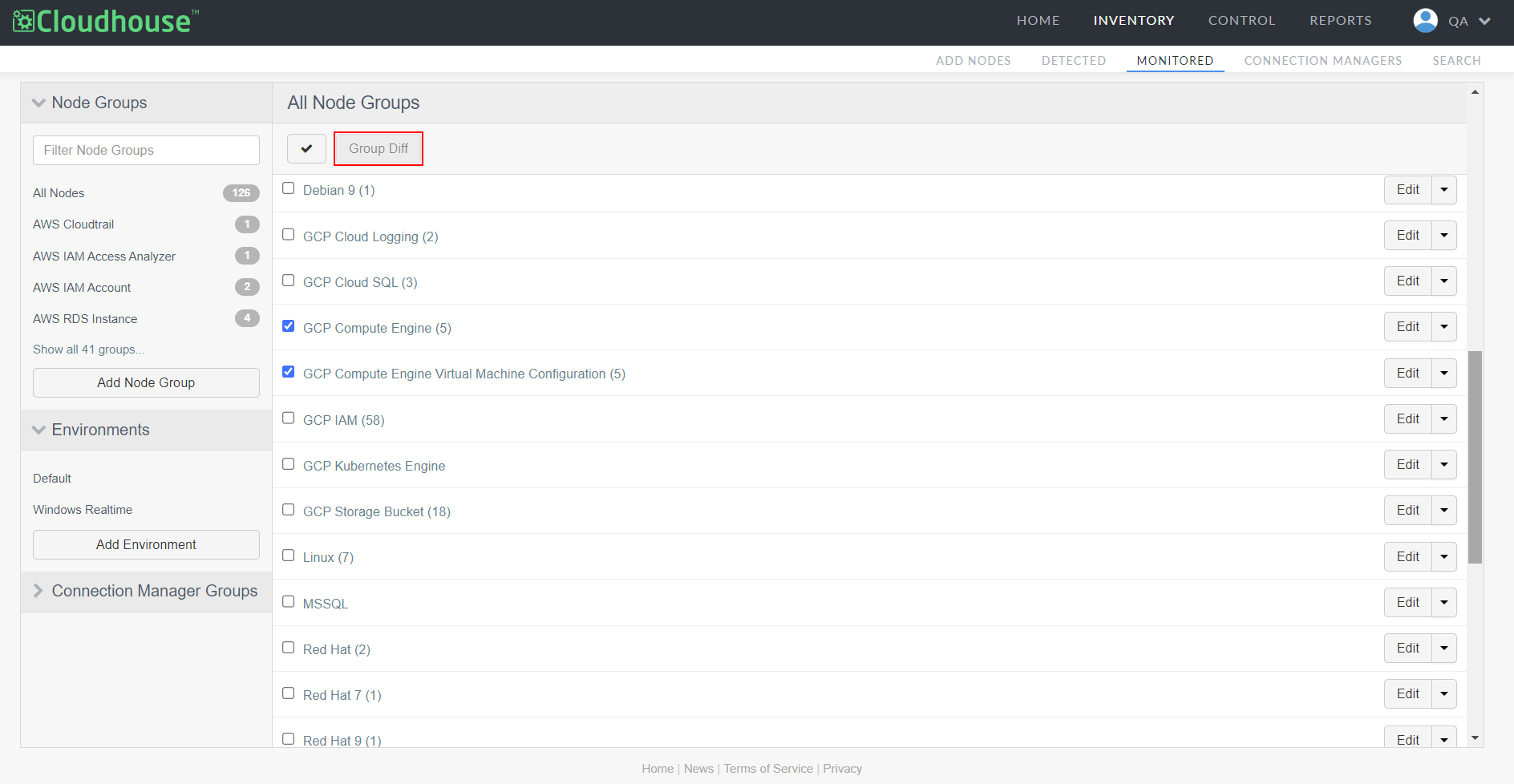
Task: Open the Reports menu
Action: coord(1341,21)
